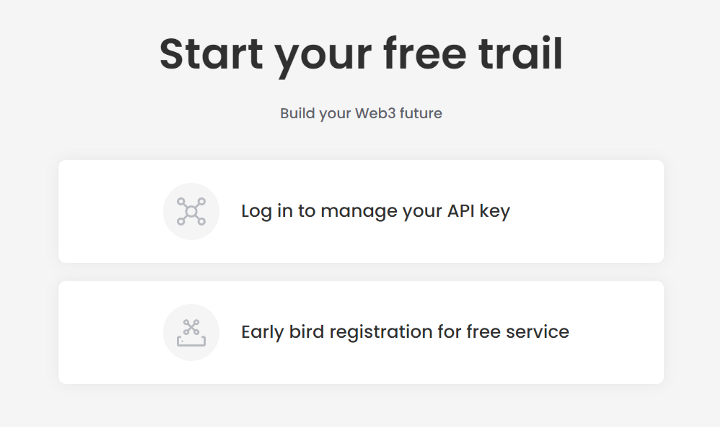This screenshot has height=427, width=720.
Task: Click the early bird registration tray icon
Action: tap(191, 332)
